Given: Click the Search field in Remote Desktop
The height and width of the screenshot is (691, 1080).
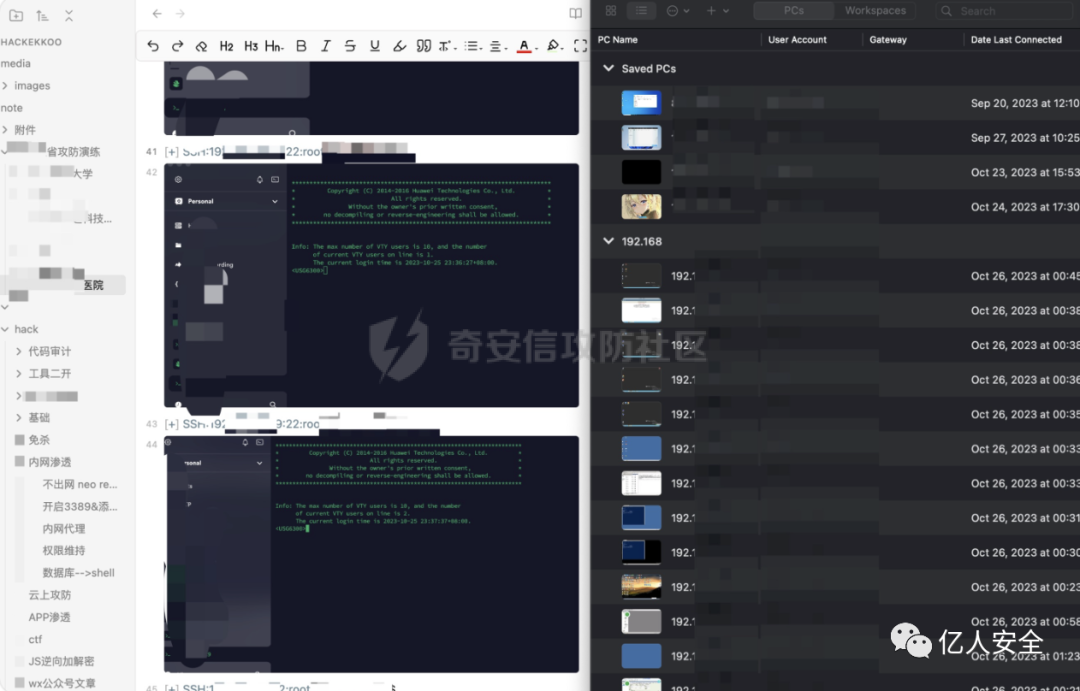Looking at the screenshot, I should 1007,11.
